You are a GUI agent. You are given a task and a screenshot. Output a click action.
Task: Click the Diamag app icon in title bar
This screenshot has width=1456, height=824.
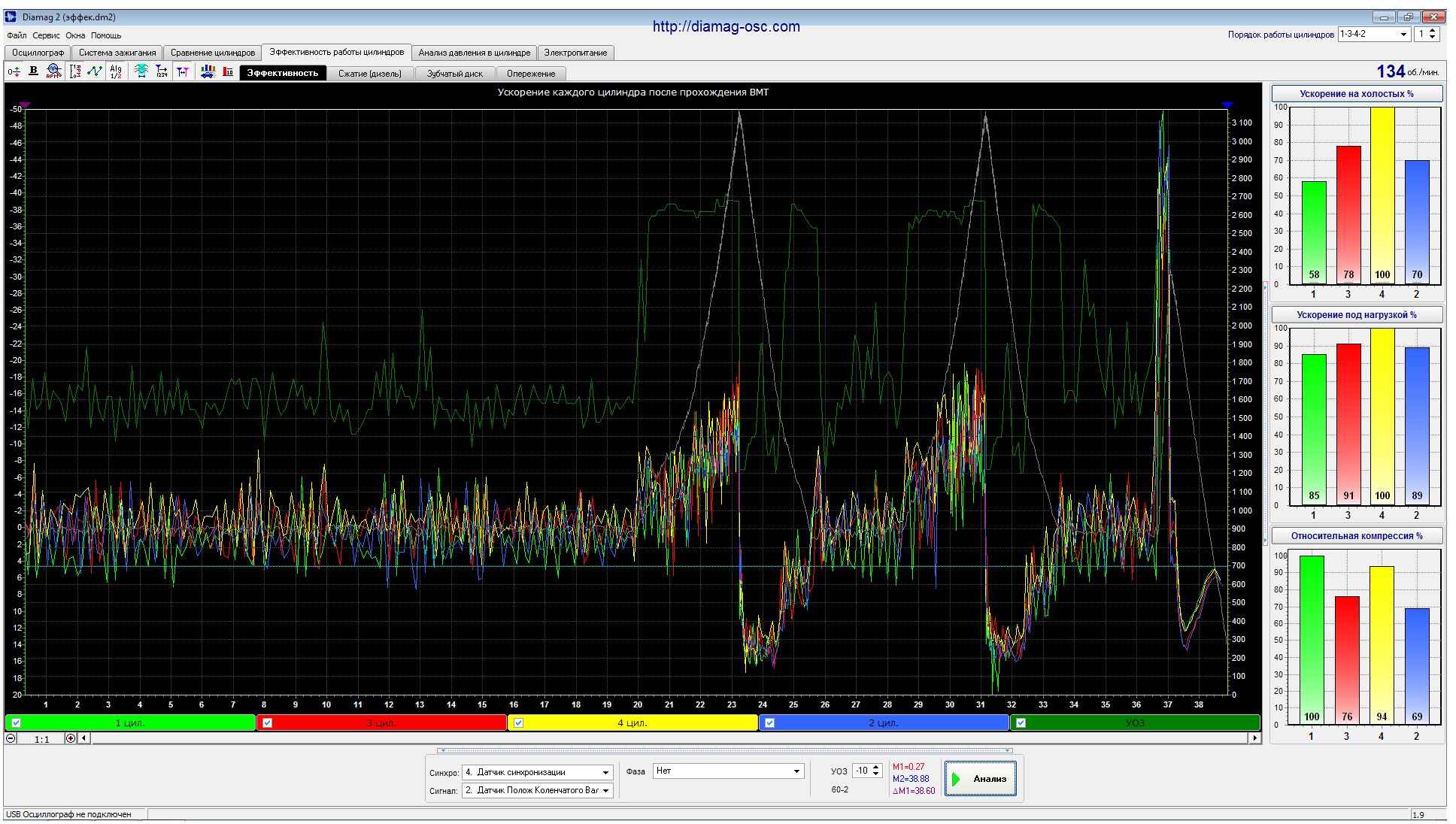coord(11,17)
